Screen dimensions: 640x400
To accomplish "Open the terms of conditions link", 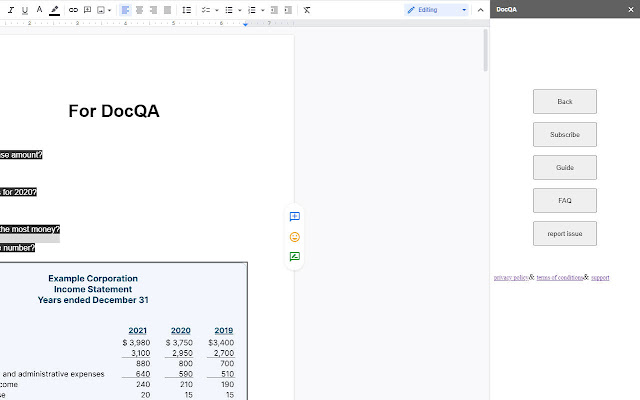I will [x=560, y=278].
